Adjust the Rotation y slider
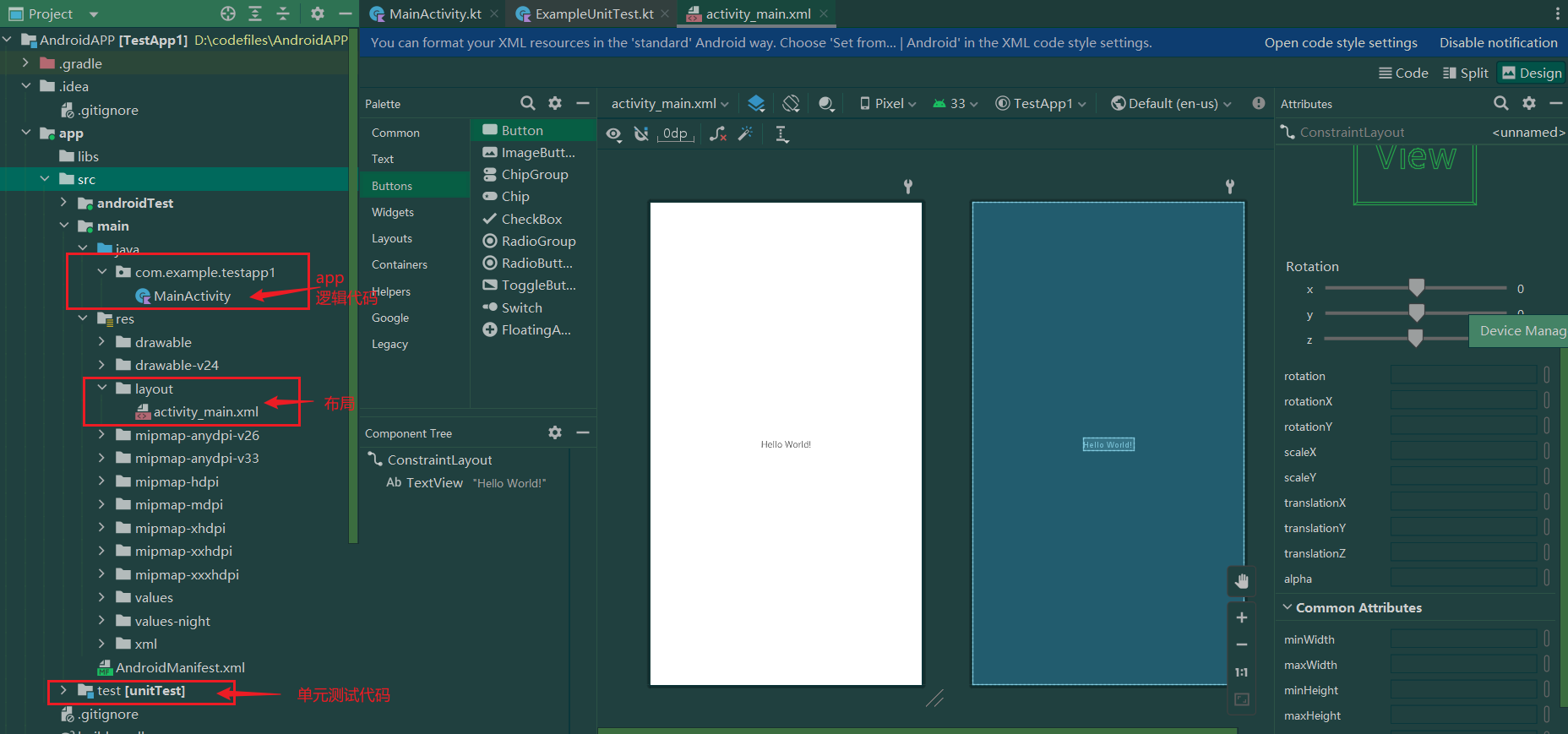The height and width of the screenshot is (734, 1568). tap(1417, 313)
